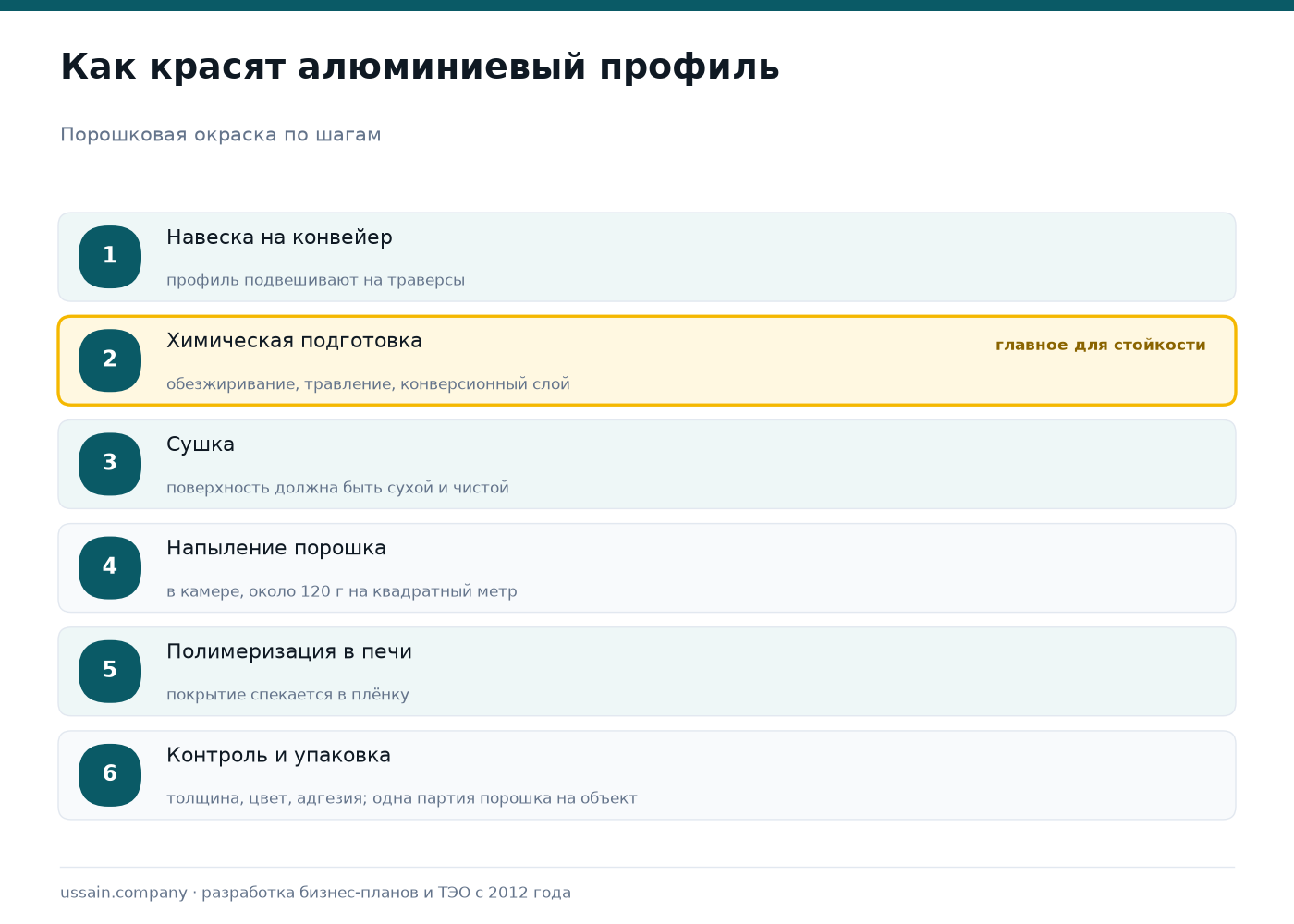Click the subtitle "Порошковая окраска по шагам"
This screenshot has width=1294, height=924.
click(221, 135)
